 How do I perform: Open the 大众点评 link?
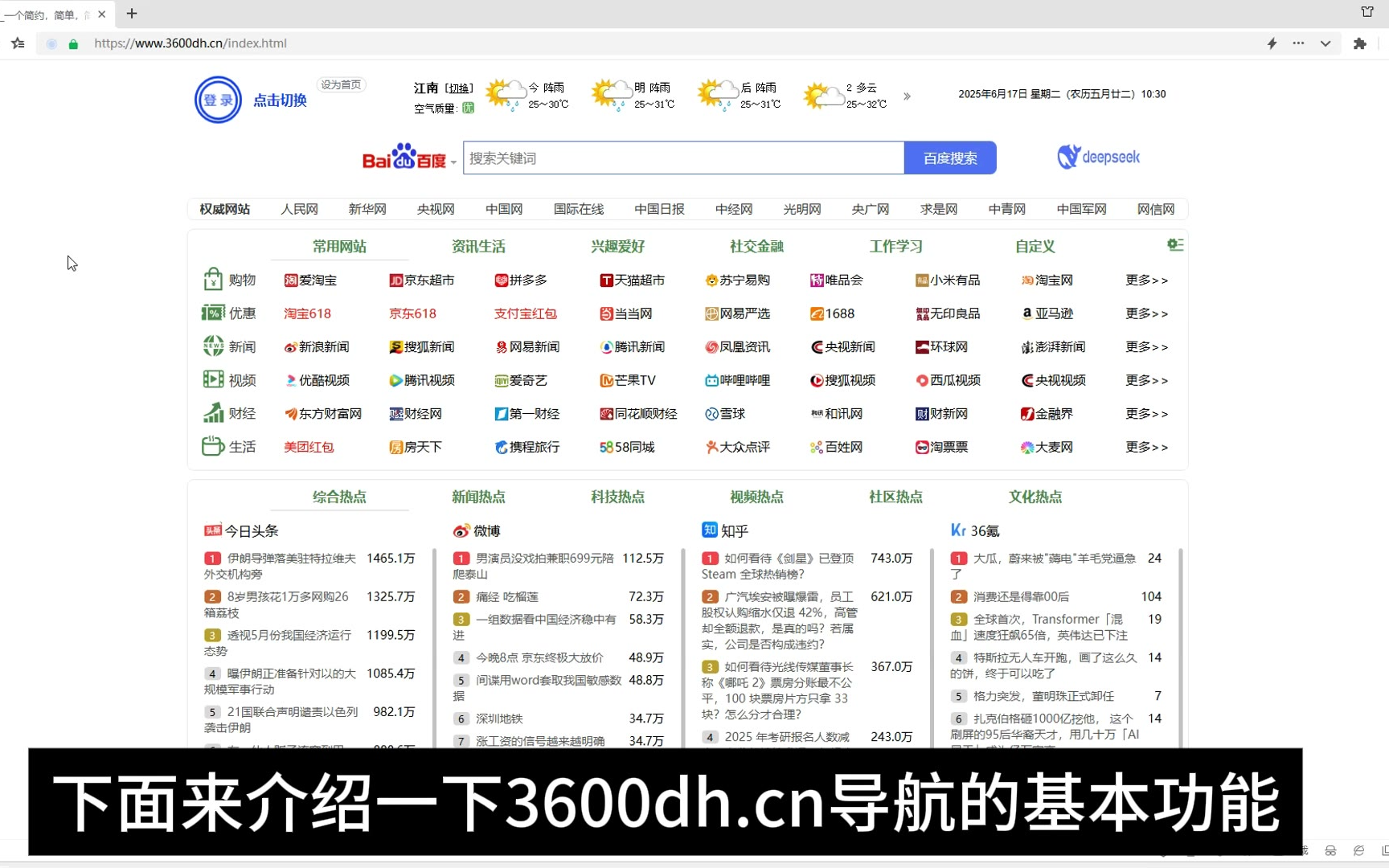(737, 447)
